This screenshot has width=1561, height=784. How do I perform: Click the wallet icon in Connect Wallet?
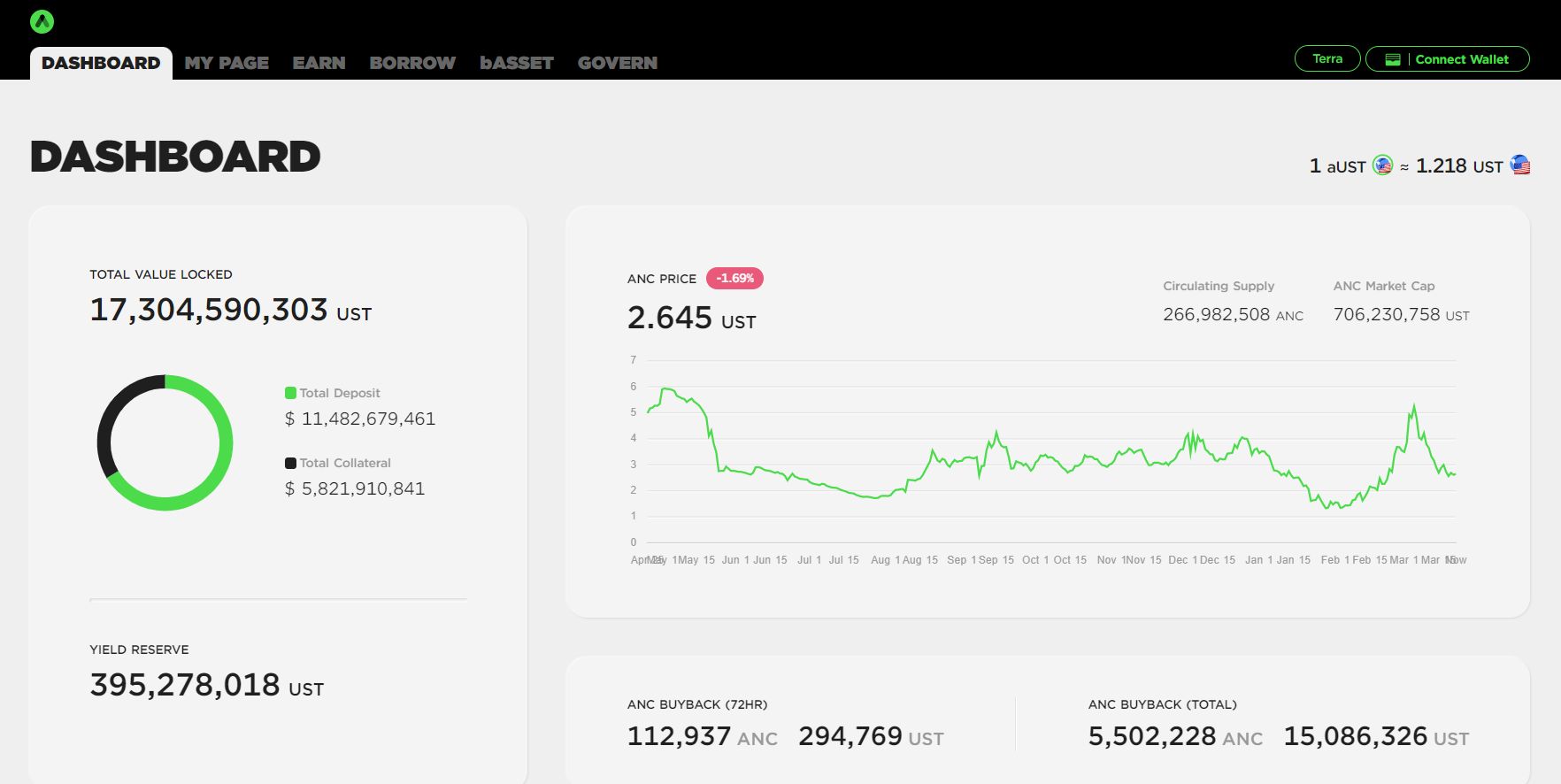tap(1393, 59)
